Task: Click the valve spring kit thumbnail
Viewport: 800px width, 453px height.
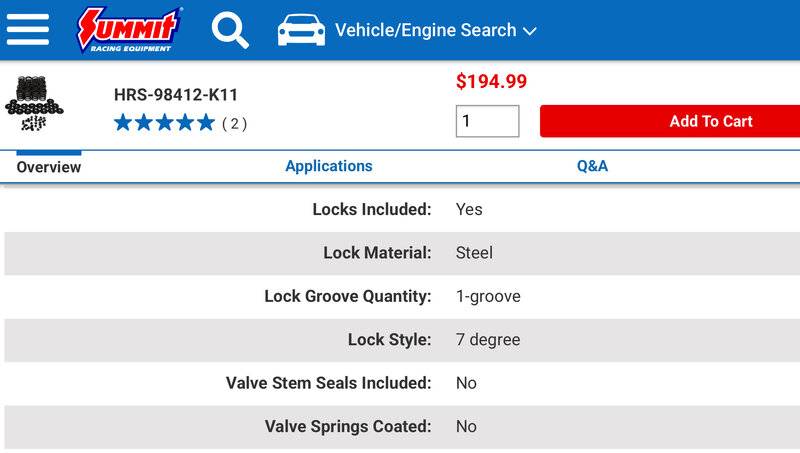Action: [35, 103]
